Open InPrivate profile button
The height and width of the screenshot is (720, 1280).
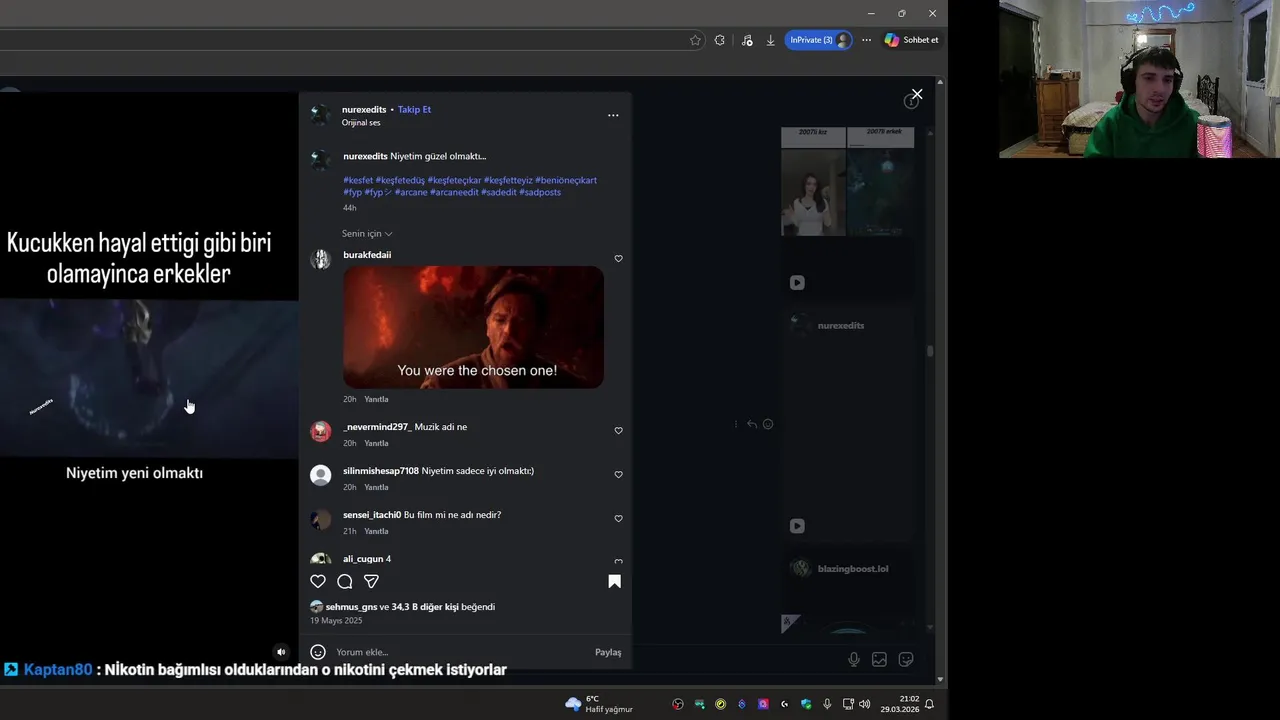[819, 40]
